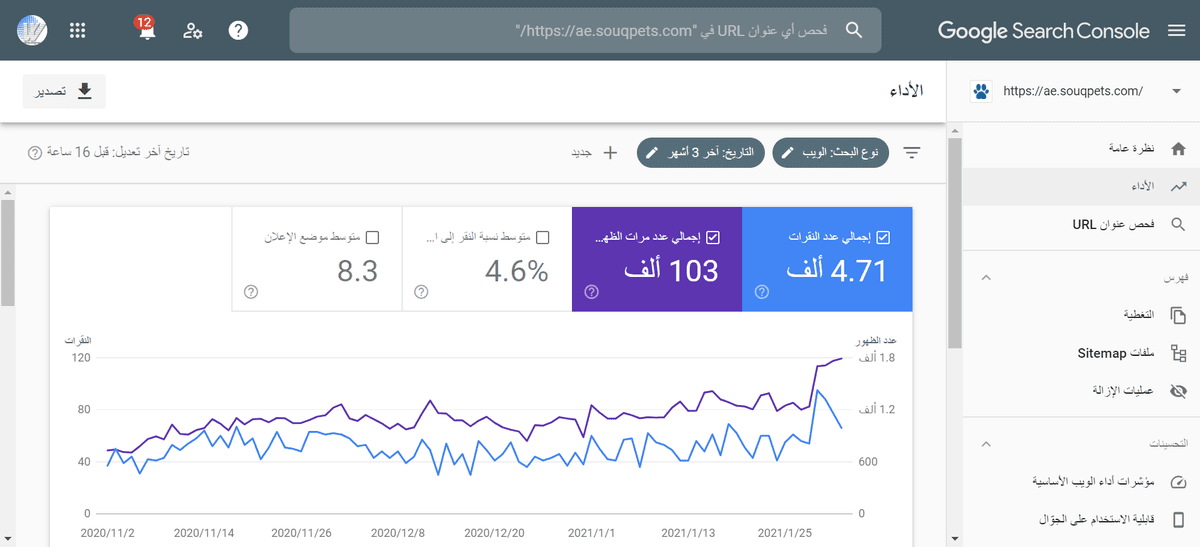This screenshot has height=547, width=1200.
Task: Click the 8.3 average position value
Action: (358, 270)
